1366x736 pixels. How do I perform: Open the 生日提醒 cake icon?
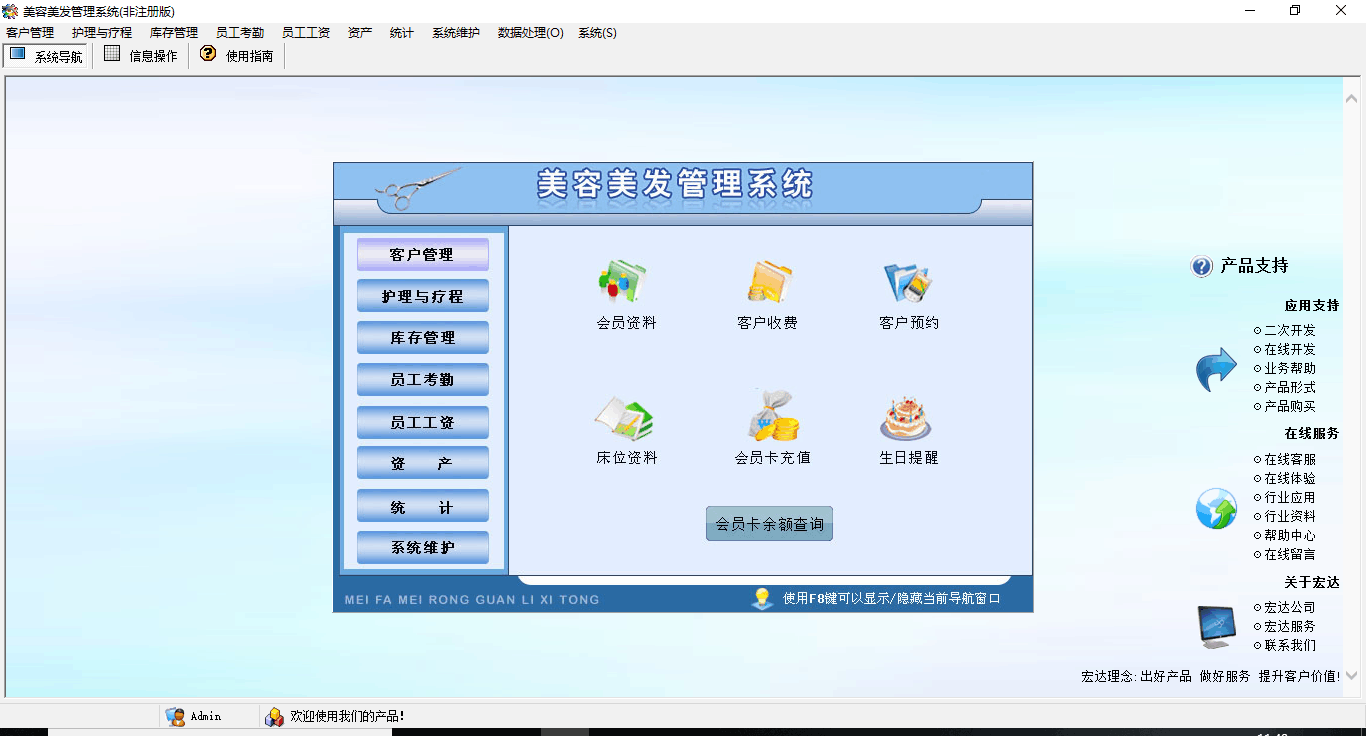[x=906, y=418]
